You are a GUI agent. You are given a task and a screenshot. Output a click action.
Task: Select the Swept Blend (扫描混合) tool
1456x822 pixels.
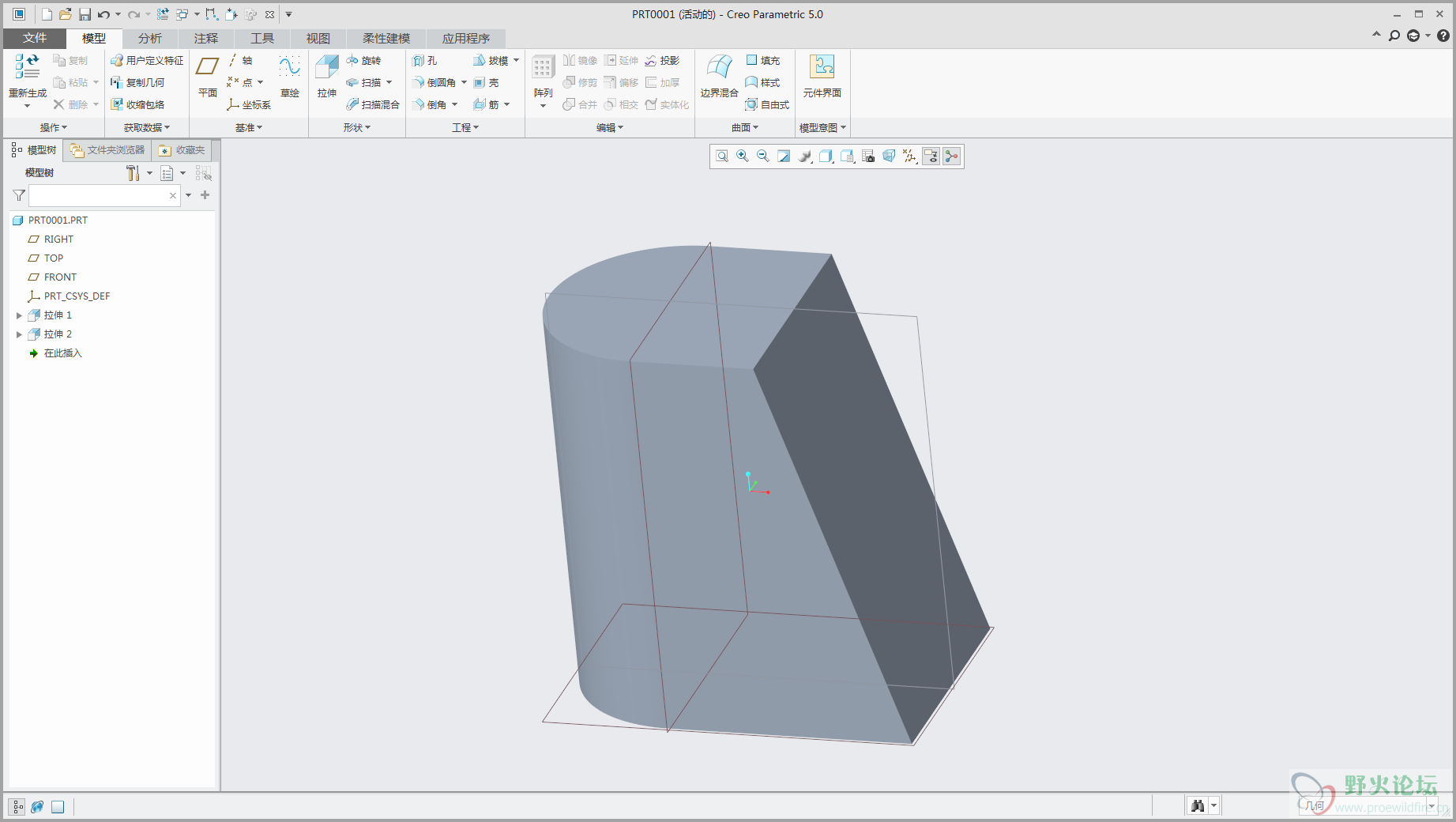point(373,104)
